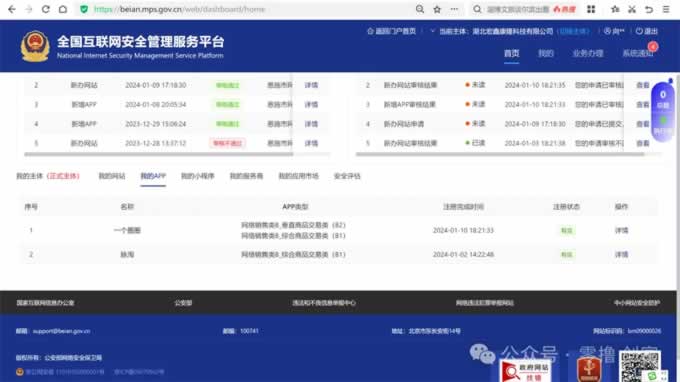The width and height of the screenshot is (680, 382).
Task: Bookmark this page with the star icon
Action: 437,9
